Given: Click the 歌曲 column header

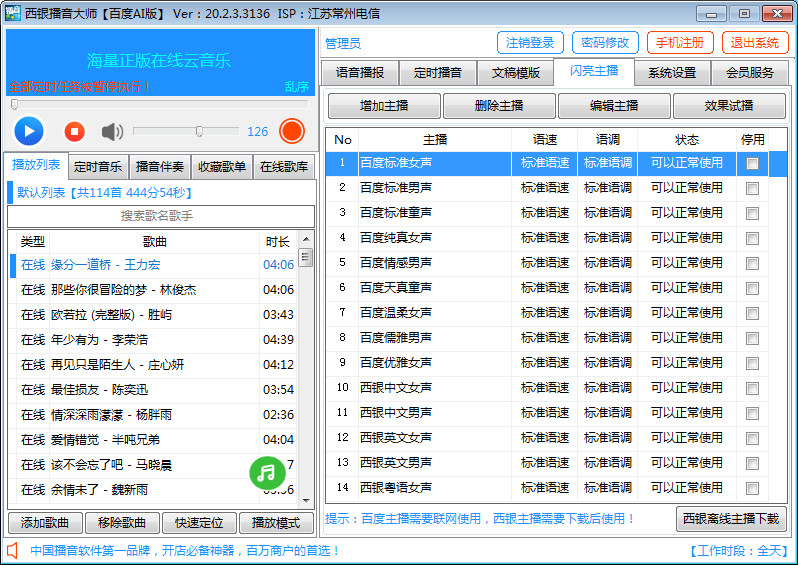Looking at the screenshot, I should [155, 242].
